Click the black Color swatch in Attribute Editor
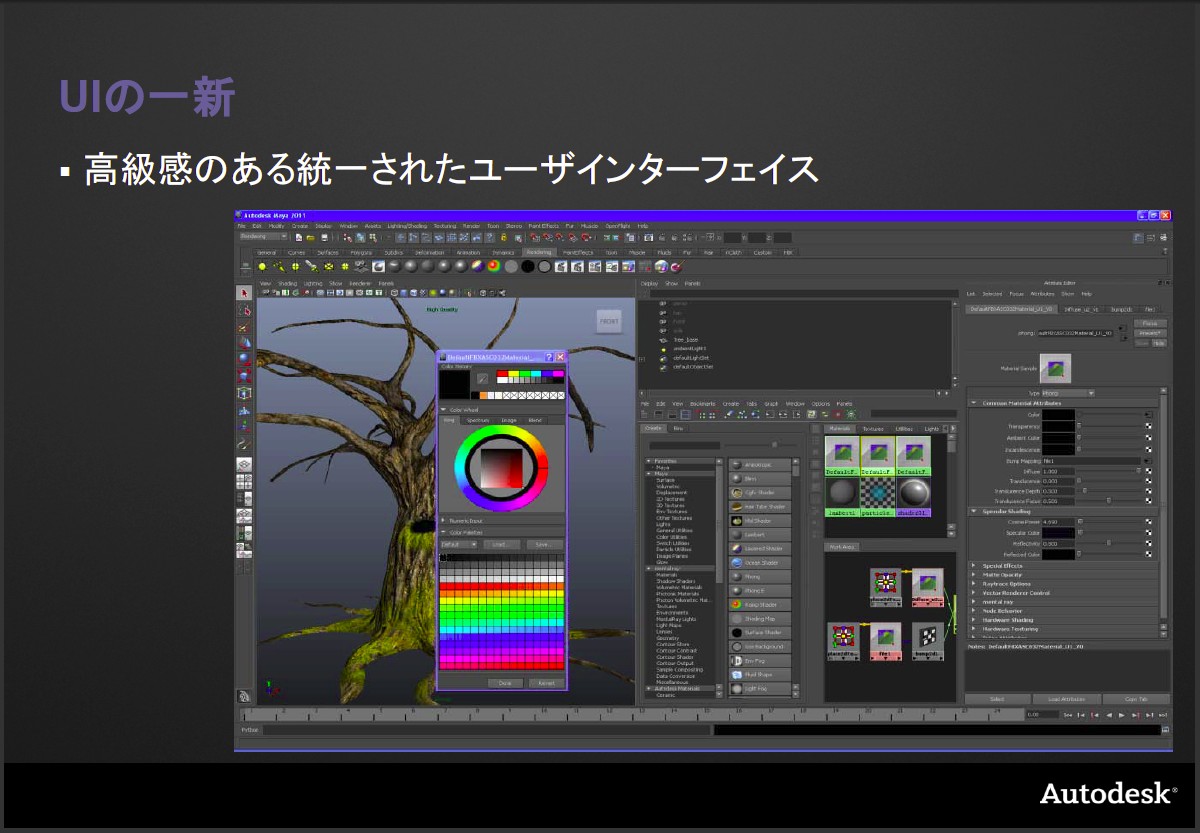The width and height of the screenshot is (1200, 833). tap(1058, 414)
